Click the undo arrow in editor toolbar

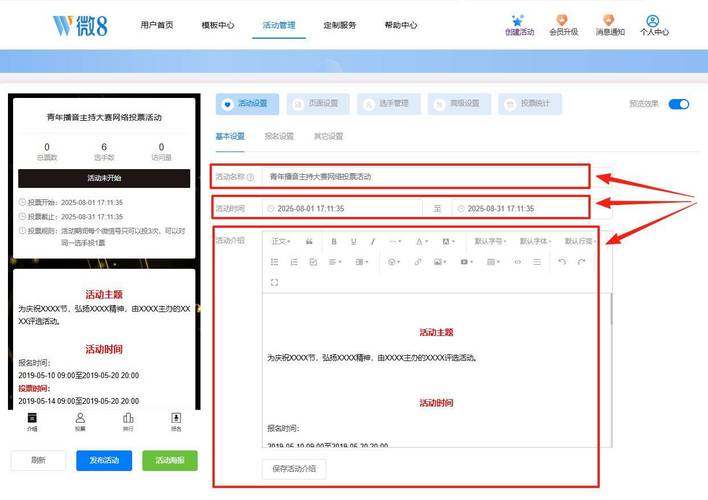coord(562,262)
